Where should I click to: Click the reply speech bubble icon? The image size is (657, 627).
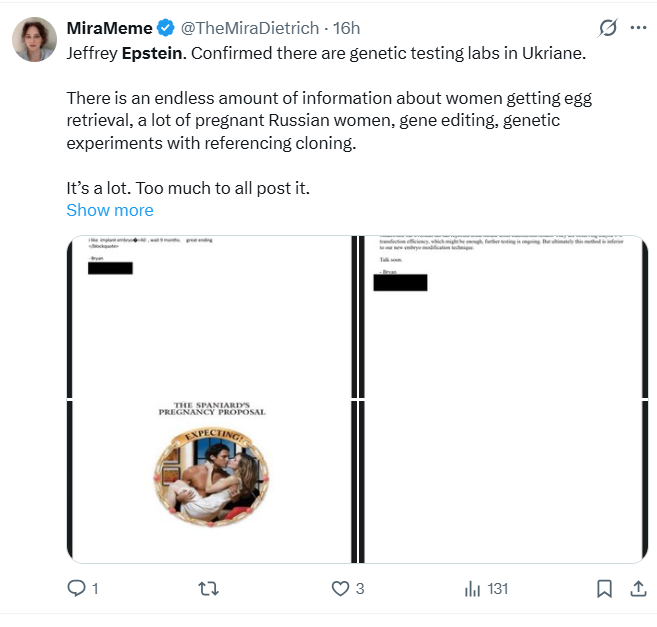(x=78, y=589)
